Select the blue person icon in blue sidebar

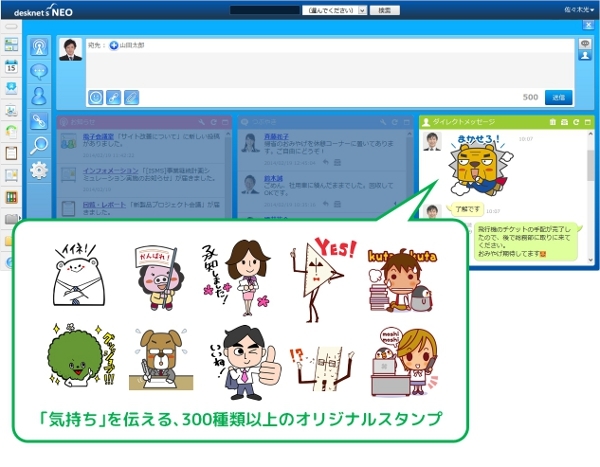click(39, 96)
